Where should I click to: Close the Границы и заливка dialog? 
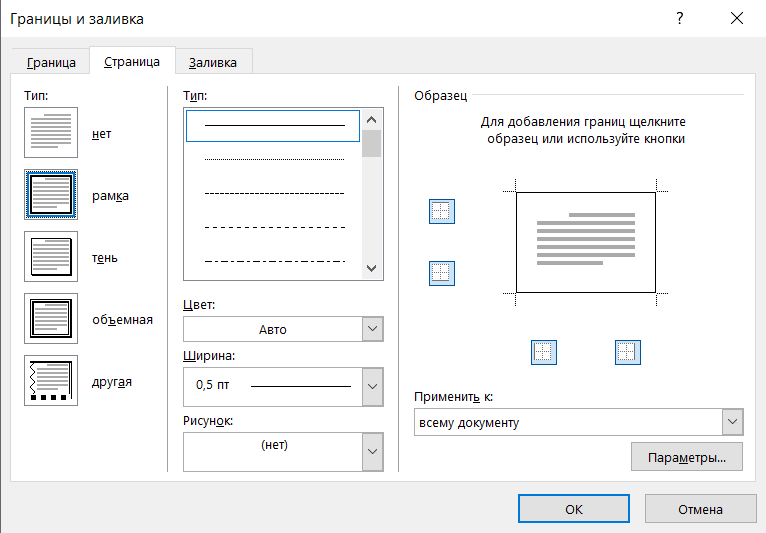737,19
